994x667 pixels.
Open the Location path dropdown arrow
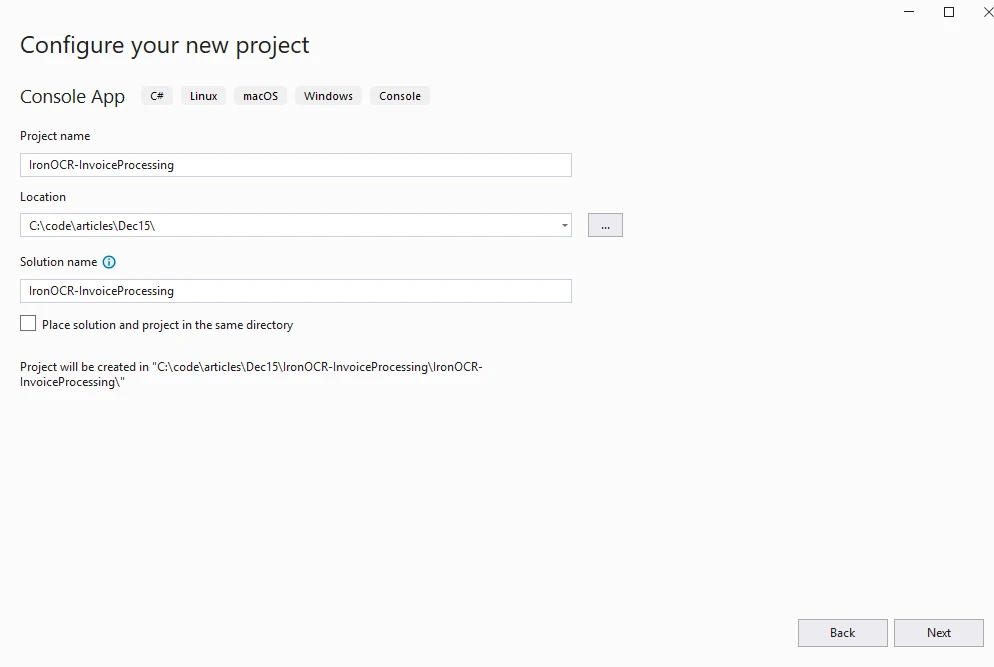pos(565,226)
